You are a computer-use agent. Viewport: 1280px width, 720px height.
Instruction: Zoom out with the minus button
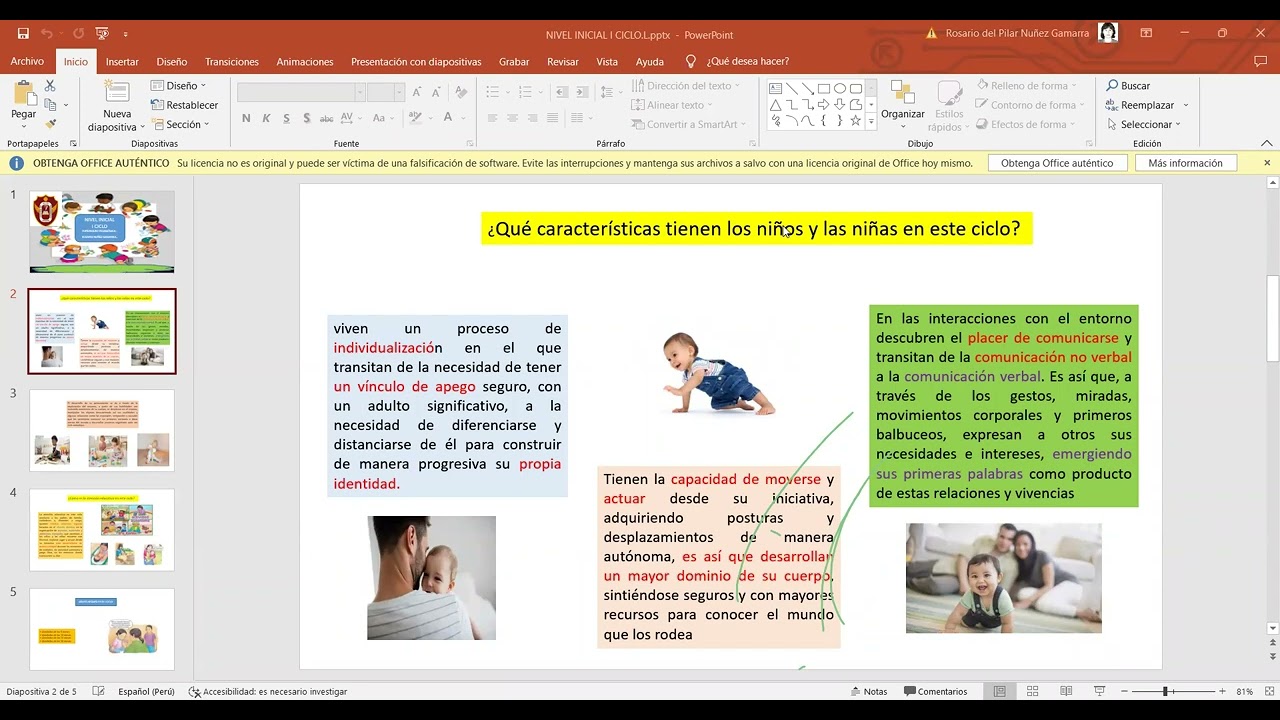coord(1124,691)
